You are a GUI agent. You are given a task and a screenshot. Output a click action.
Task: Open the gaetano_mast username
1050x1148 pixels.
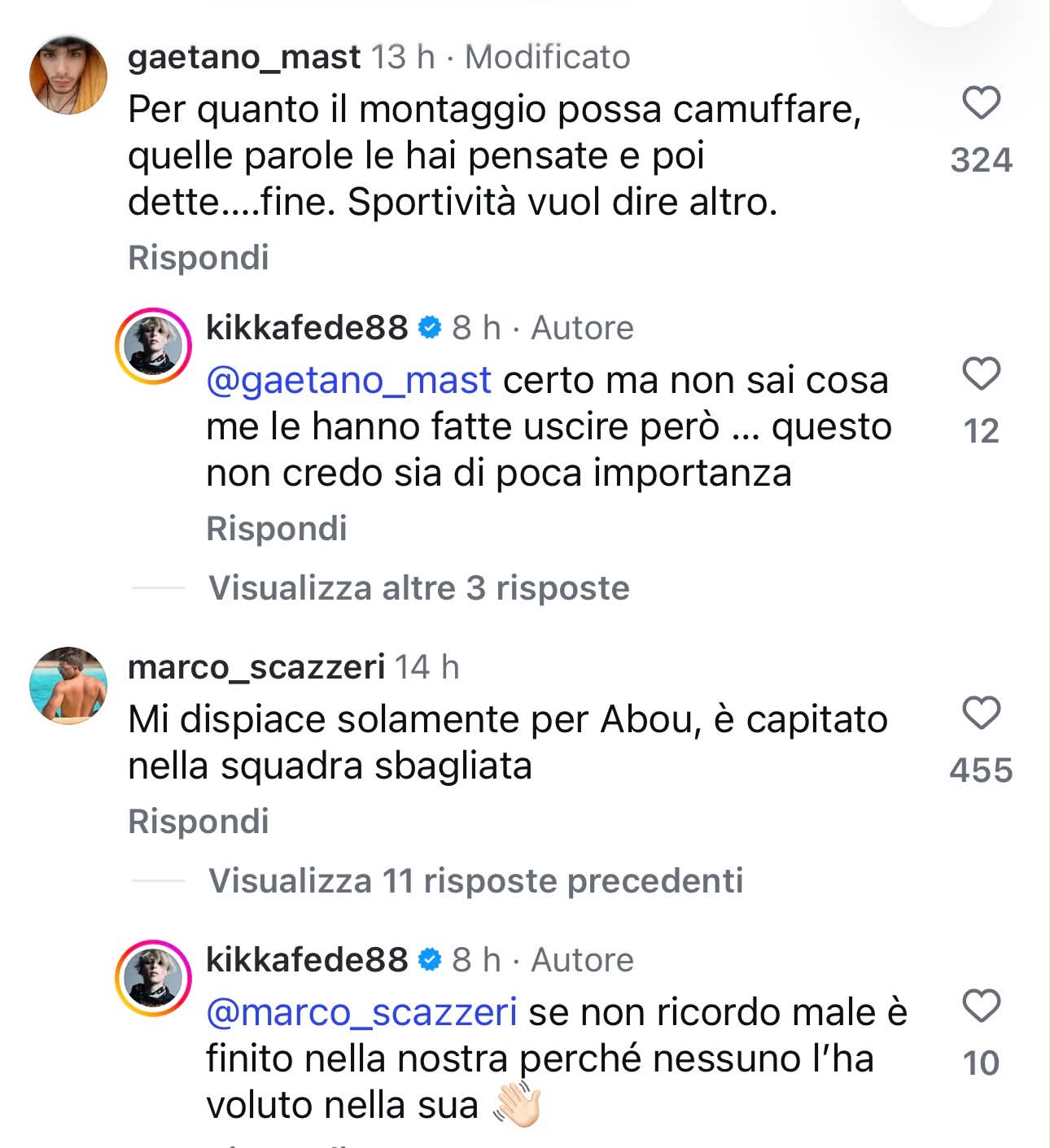click(x=244, y=57)
